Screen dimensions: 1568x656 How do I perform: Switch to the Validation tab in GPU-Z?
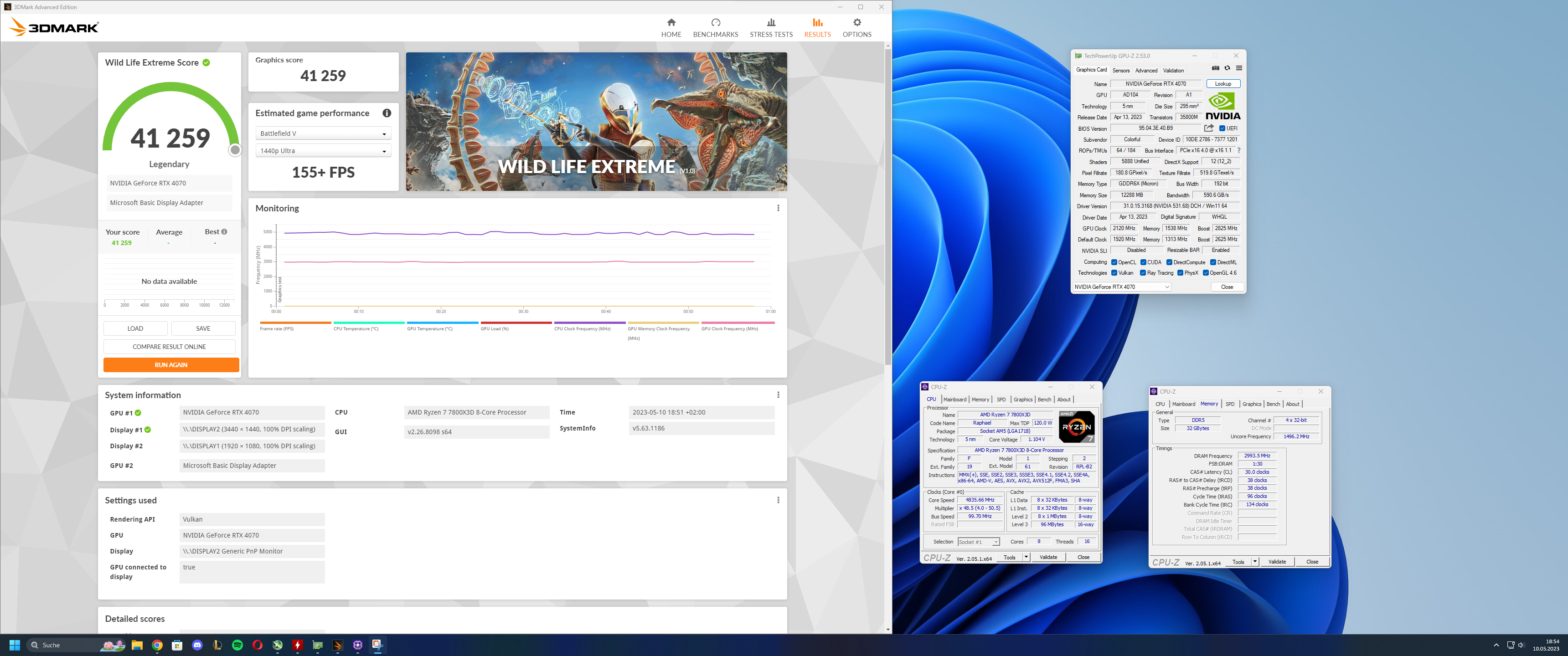[1173, 71]
